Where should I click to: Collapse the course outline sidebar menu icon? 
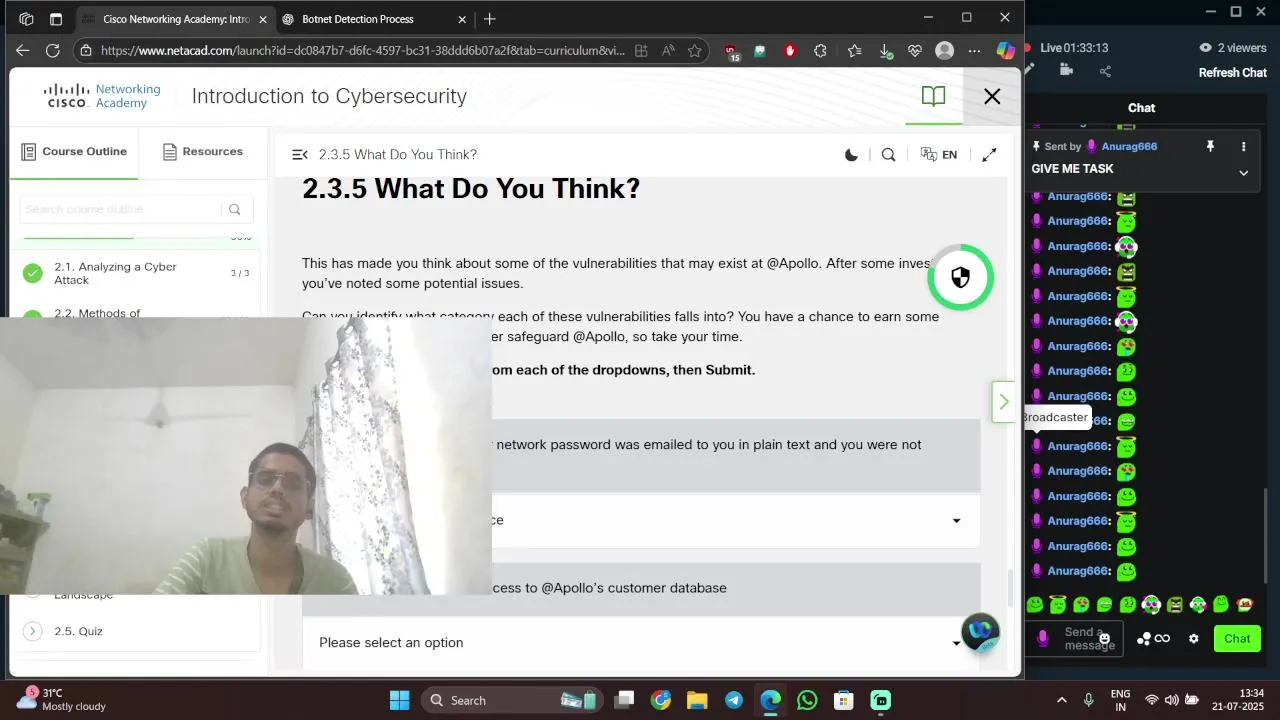[299, 155]
